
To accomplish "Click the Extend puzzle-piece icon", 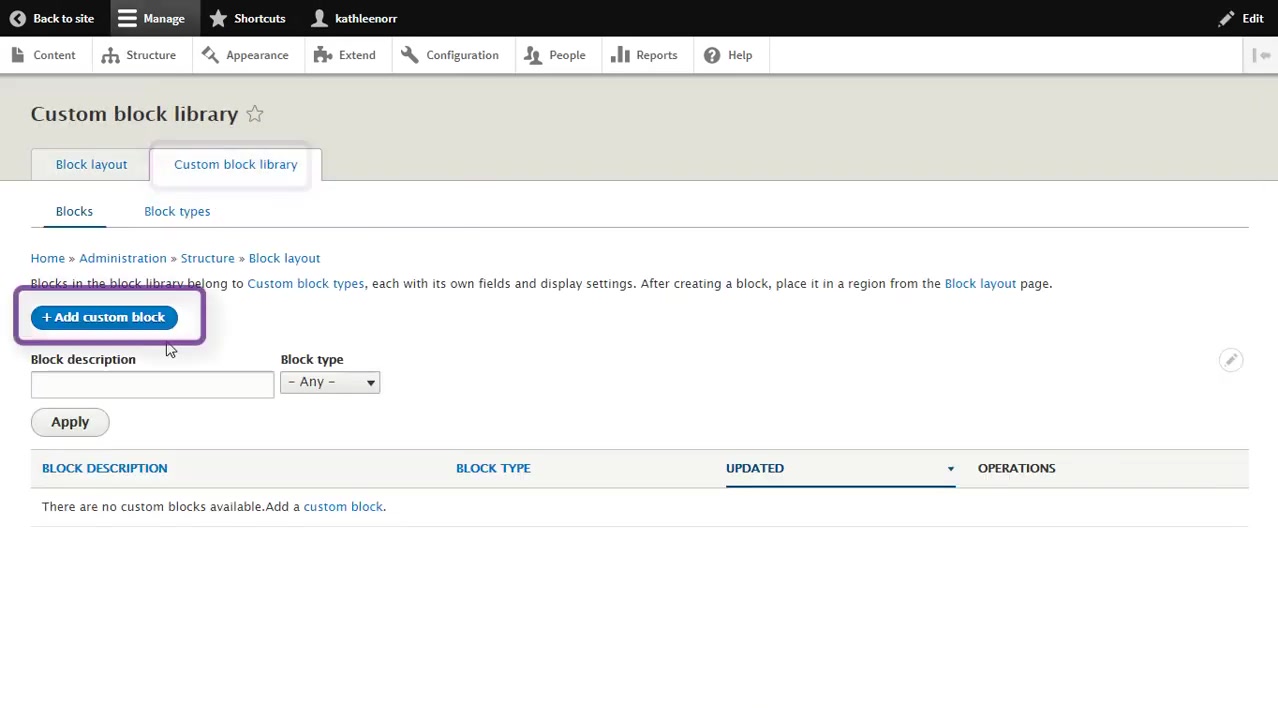I will [x=322, y=55].
